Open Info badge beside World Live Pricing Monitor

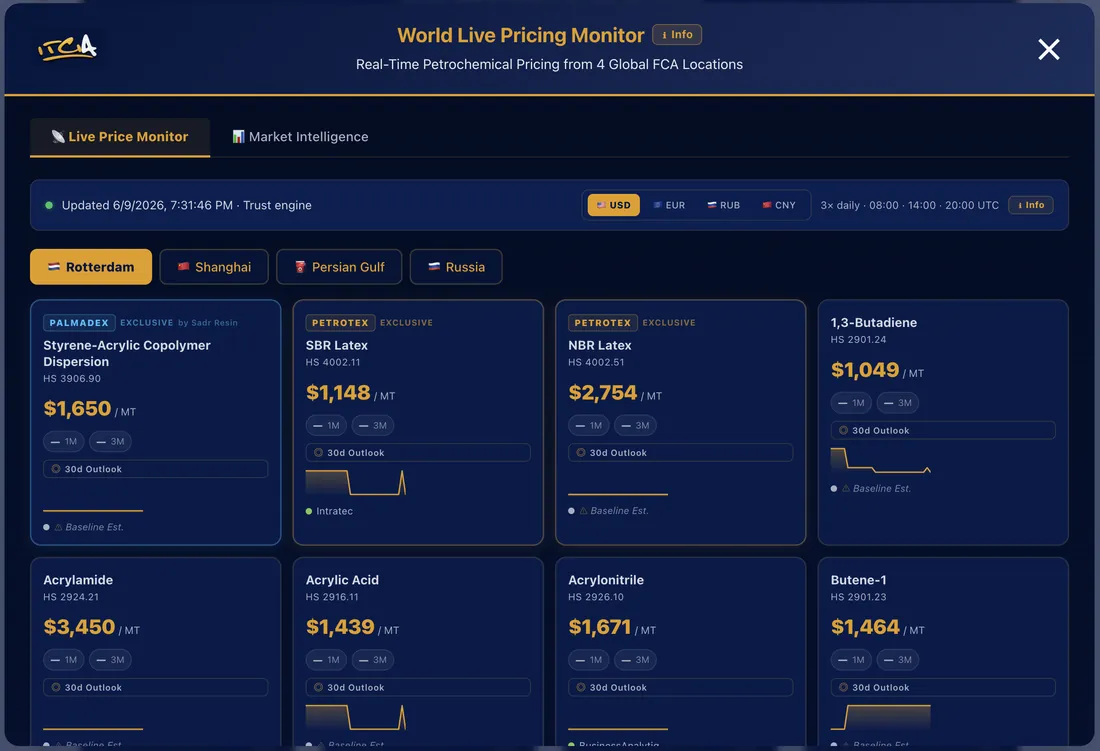coord(676,34)
